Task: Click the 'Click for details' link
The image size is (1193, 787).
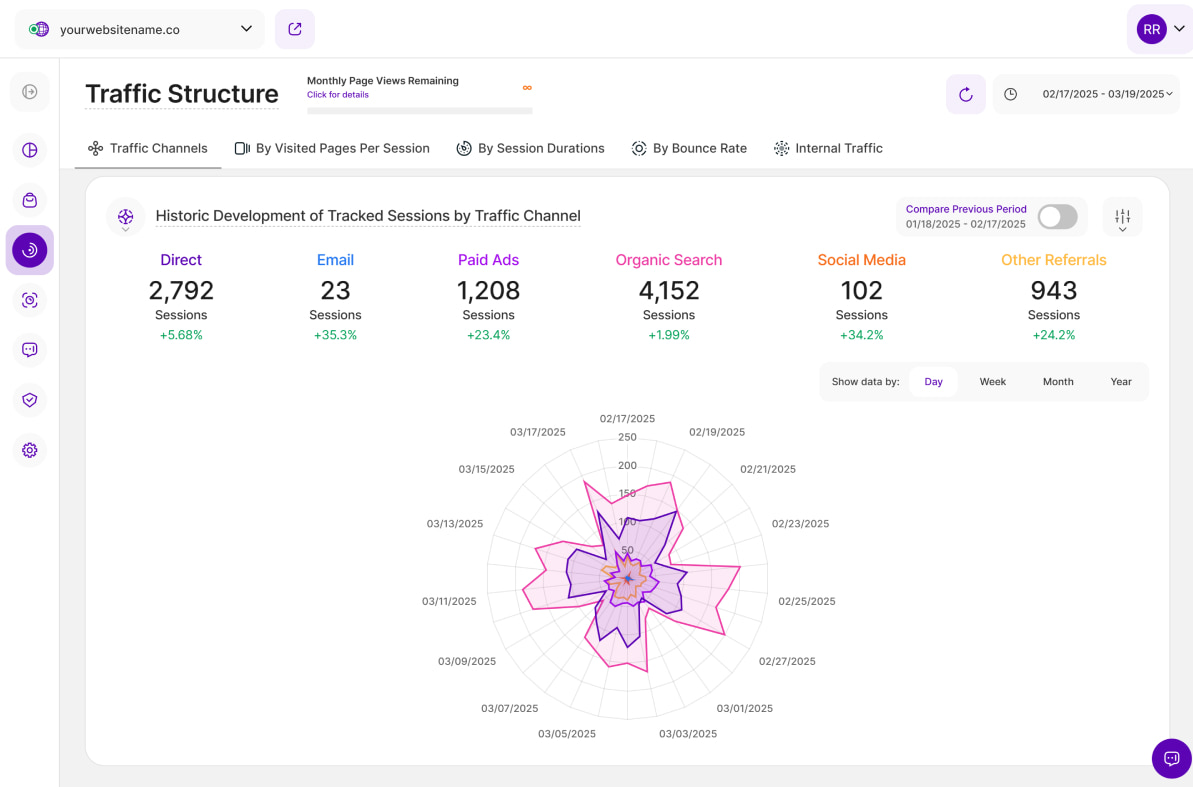Action: (x=338, y=95)
